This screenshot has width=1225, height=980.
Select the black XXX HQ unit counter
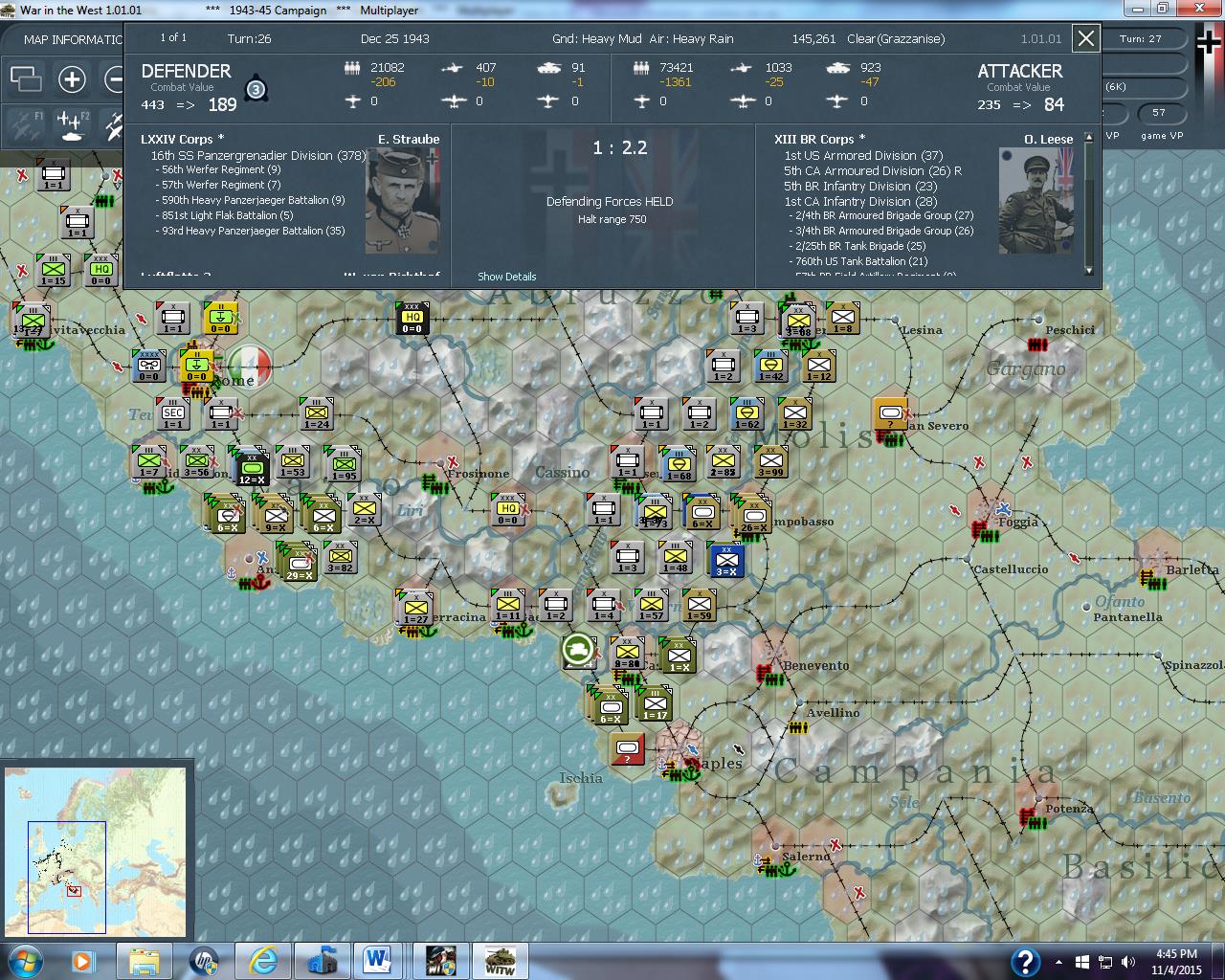click(412, 319)
